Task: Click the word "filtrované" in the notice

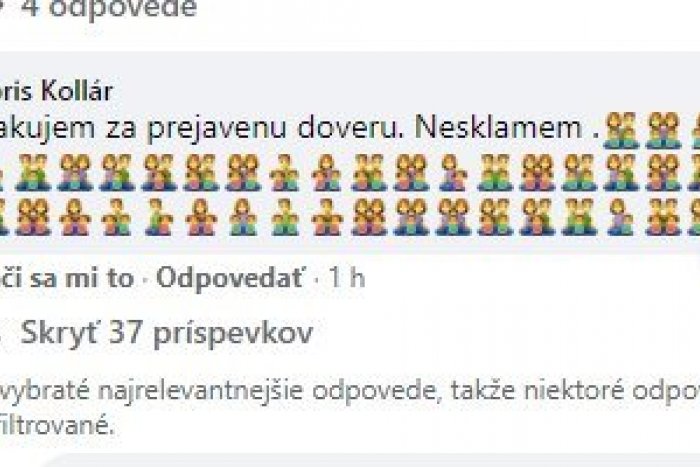Action: 55,425
